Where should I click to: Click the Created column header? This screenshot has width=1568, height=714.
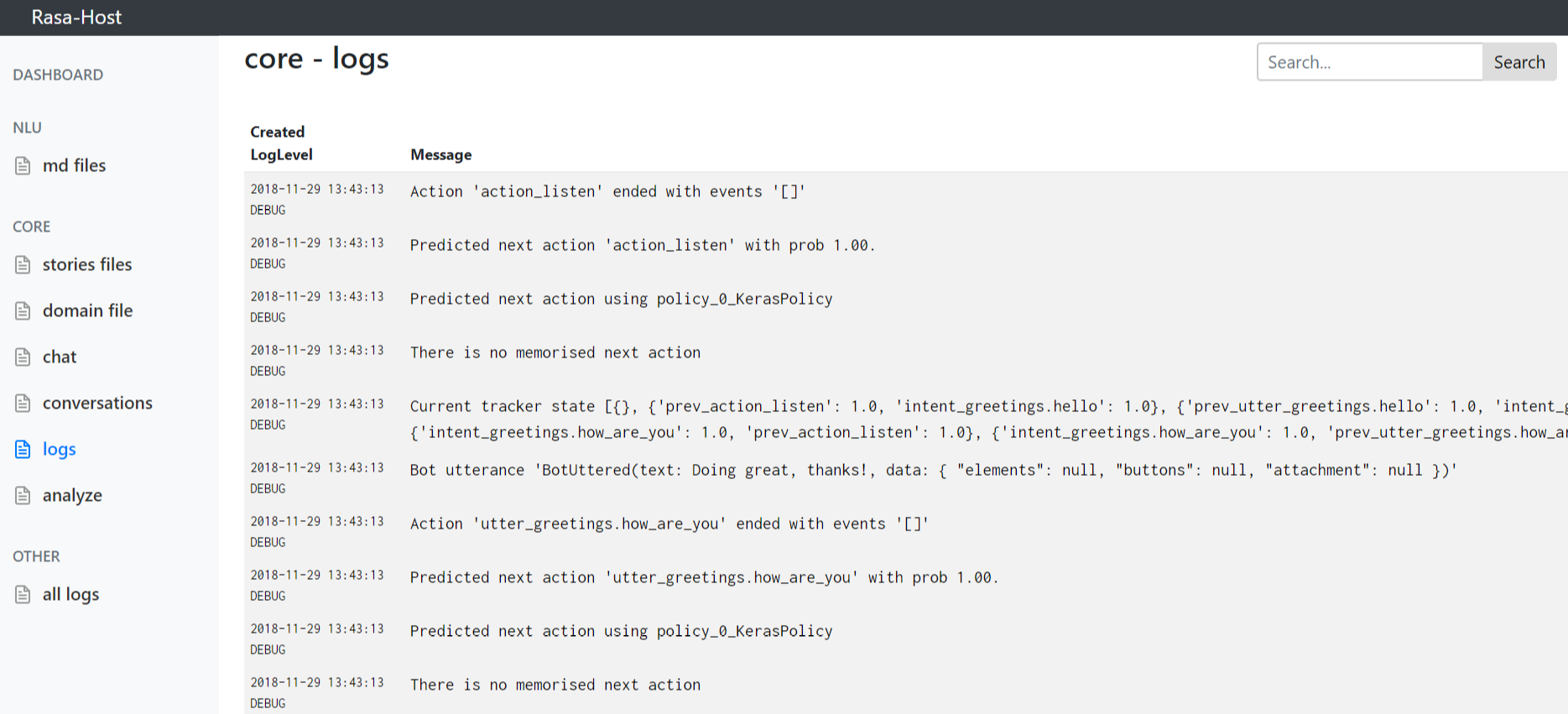coord(277,132)
